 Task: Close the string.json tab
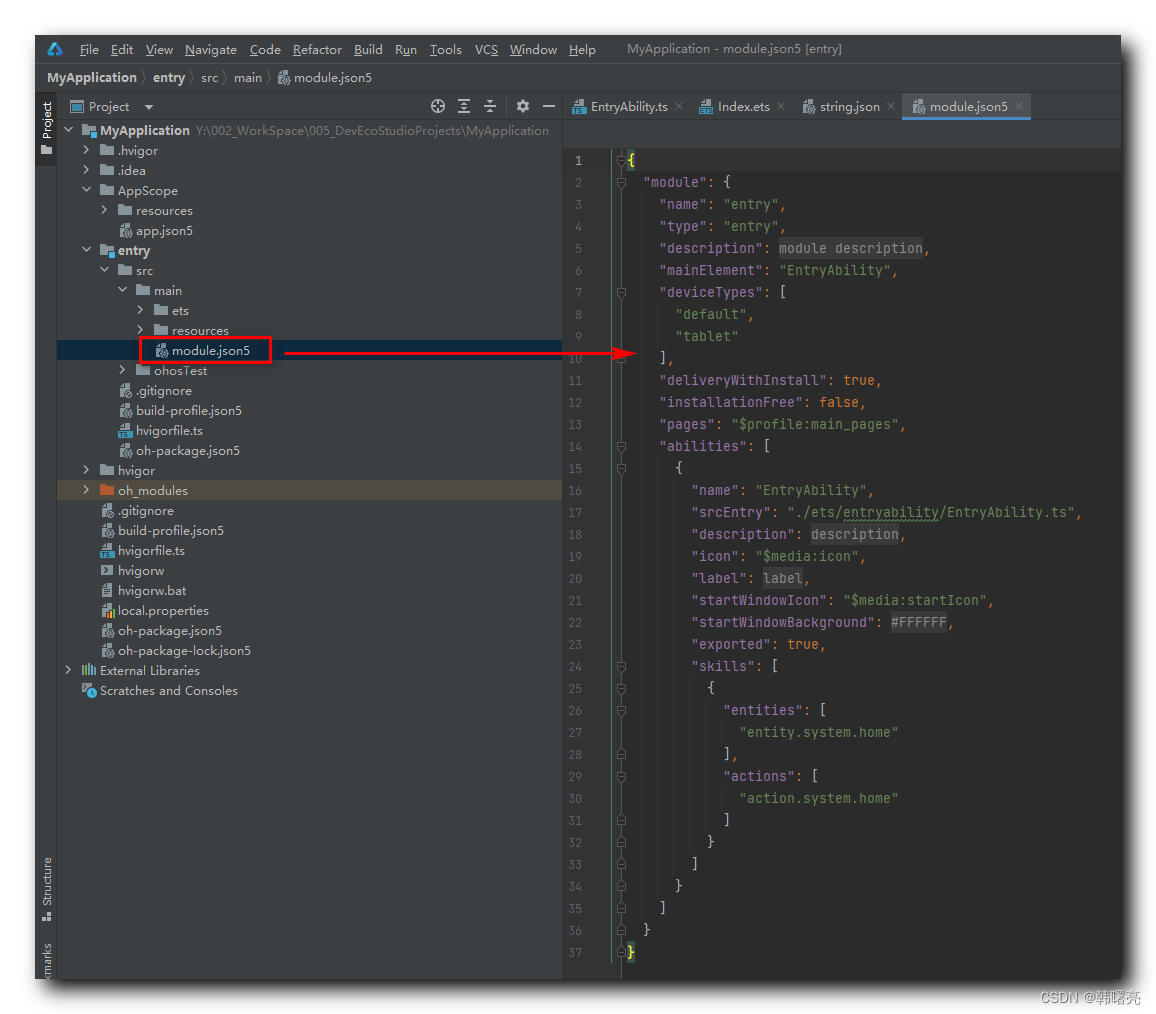[x=889, y=106]
